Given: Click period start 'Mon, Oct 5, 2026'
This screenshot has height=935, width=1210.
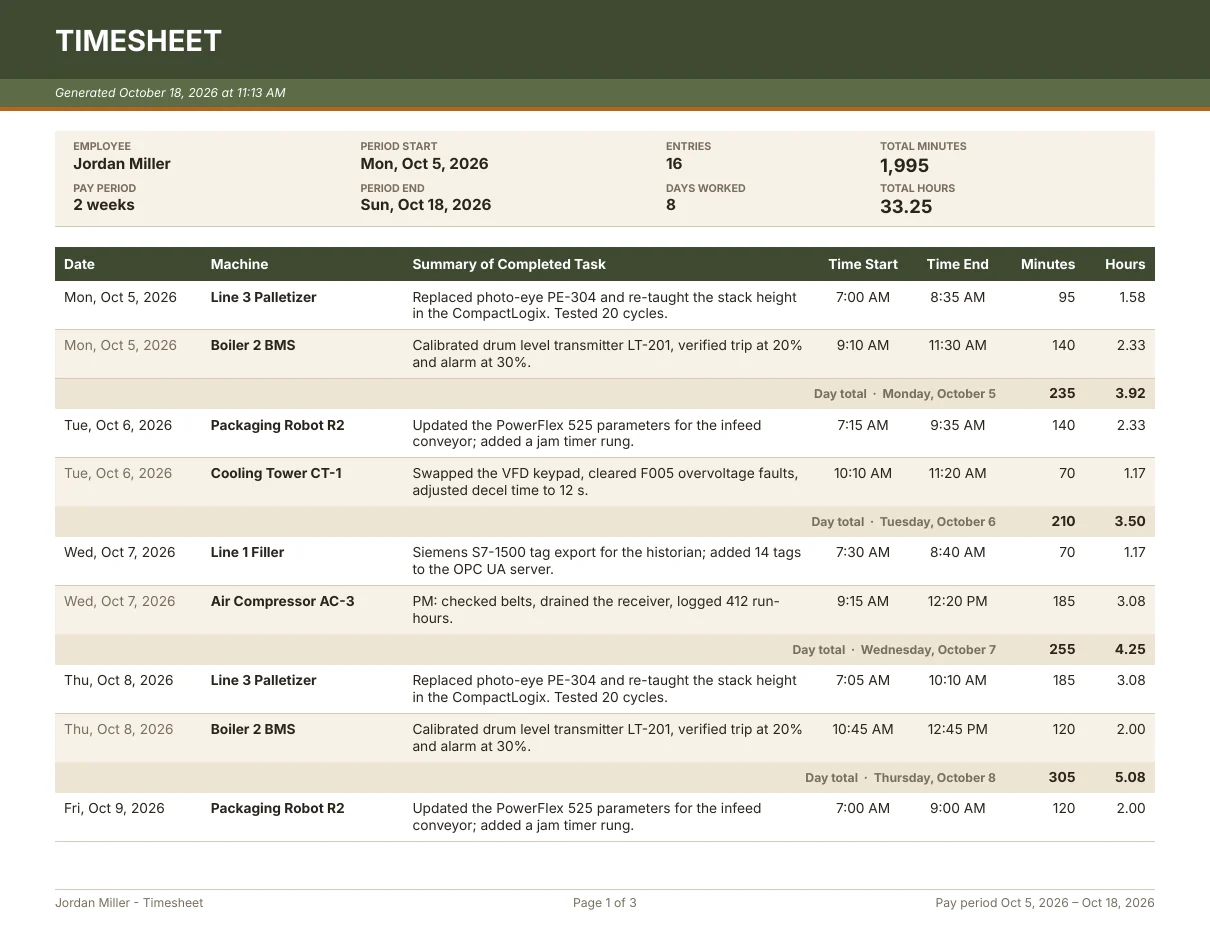Looking at the screenshot, I should (425, 164).
